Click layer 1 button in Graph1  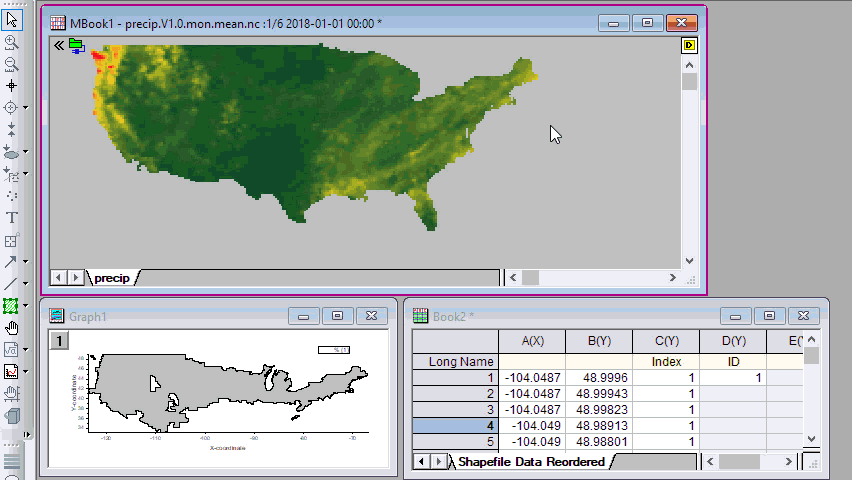pyautogui.click(x=59, y=341)
